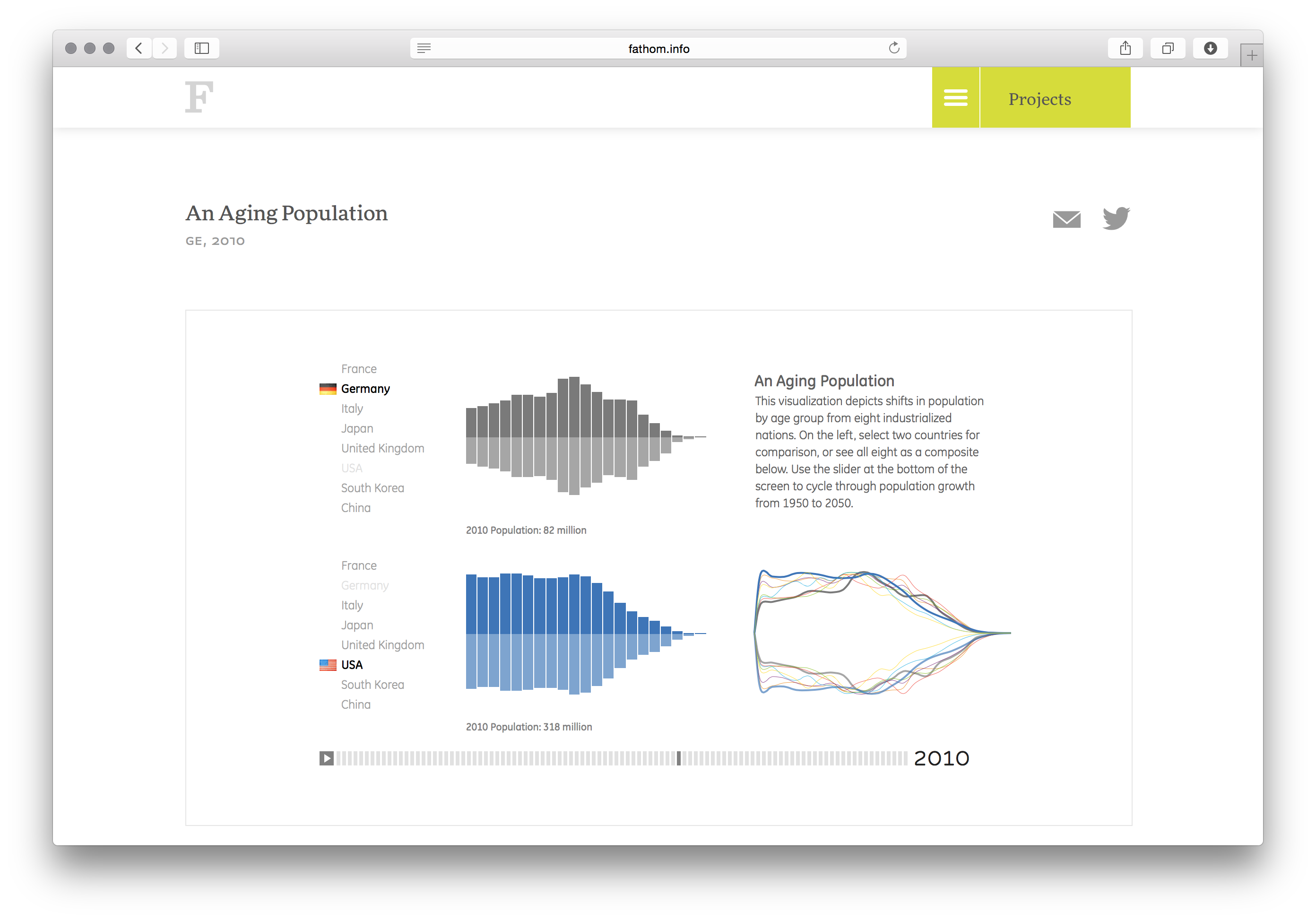
Task: Move the year slider marker to 2010 position
Action: pyautogui.click(x=679, y=758)
